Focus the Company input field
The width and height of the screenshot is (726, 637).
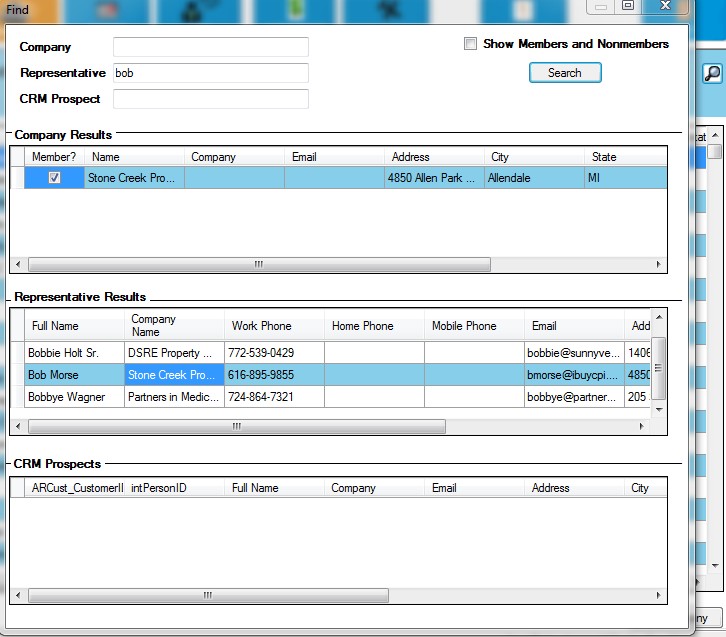click(211, 47)
